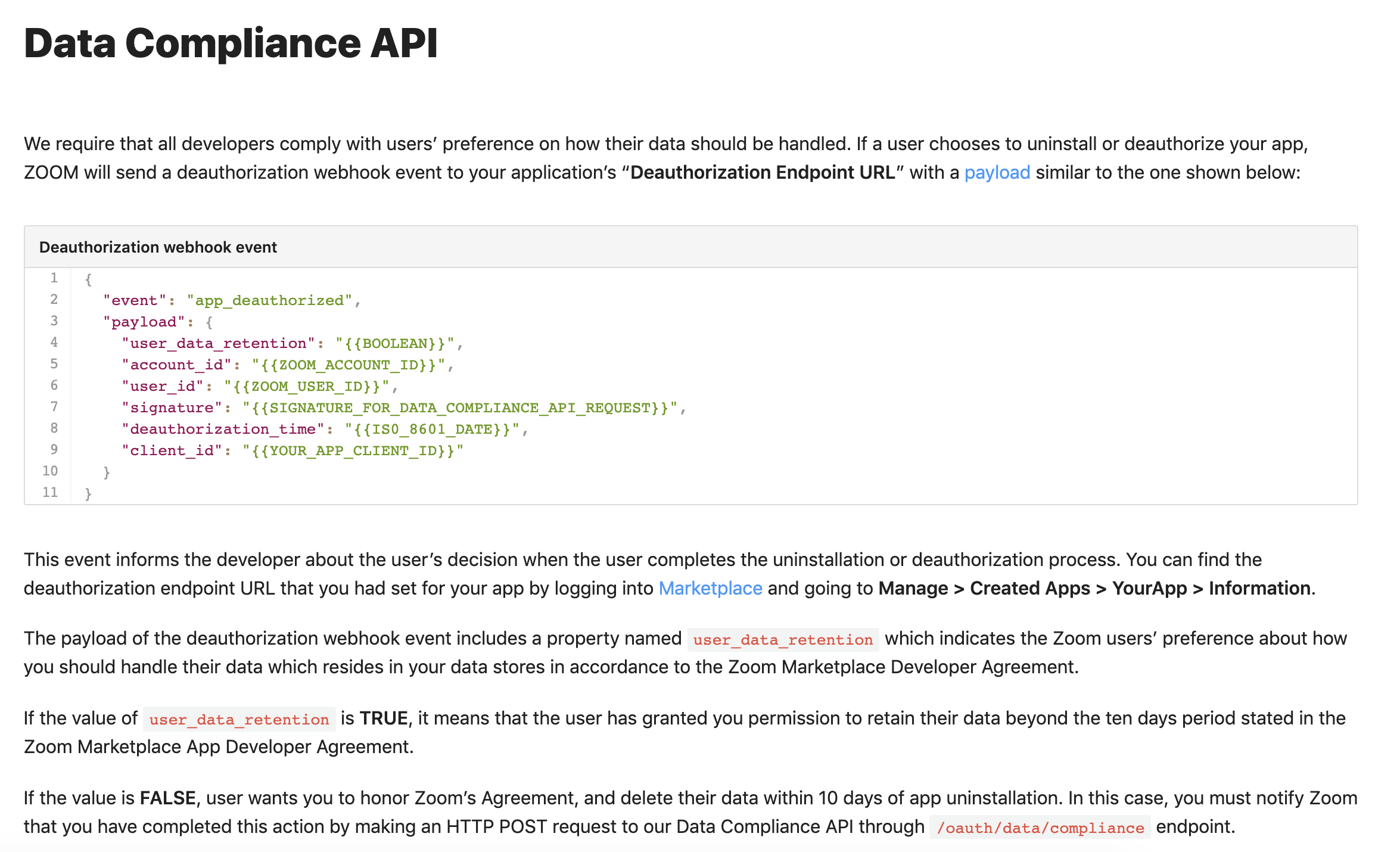Viewport: 1400px width, 852px height.
Task: Click the SIGNATURE_FOR_DATA_COMPLIANCE_API_REQUEST placeholder
Action: (x=460, y=408)
